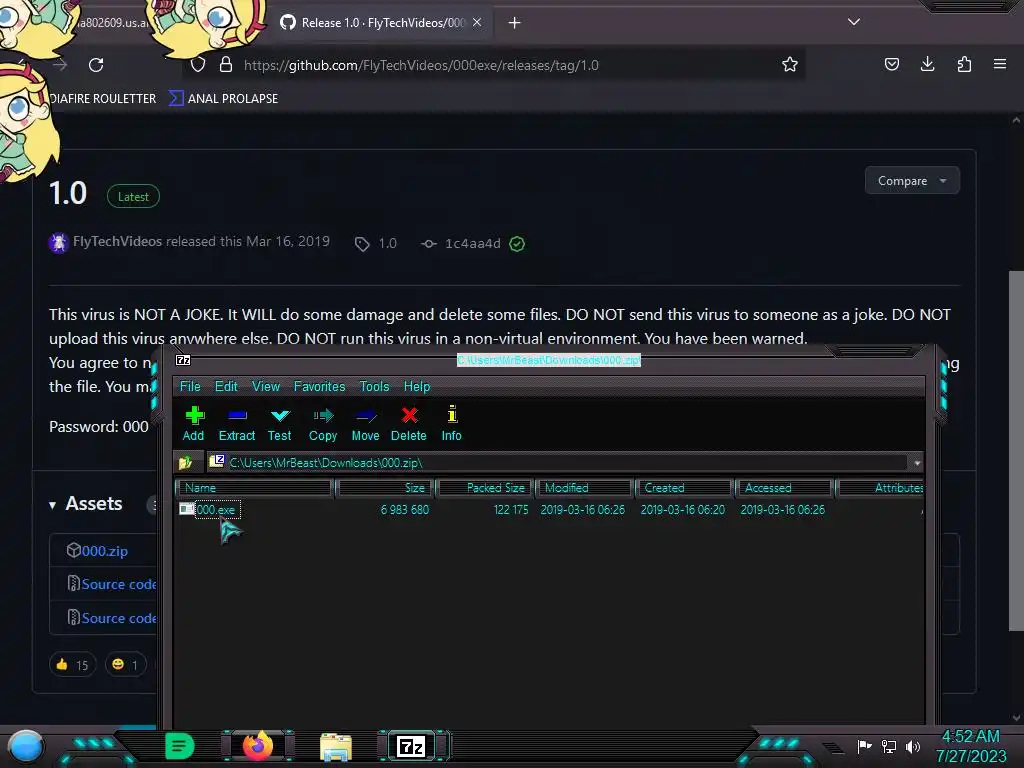Image resolution: width=1024 pixels, height=768 pixels.
Task: Click the thumbs up reaction with 15
Action: [x=72, y=665]
